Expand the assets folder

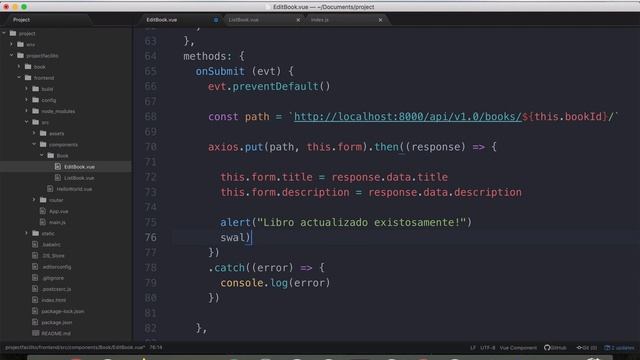pyautogui.click(x=34, y=133)
